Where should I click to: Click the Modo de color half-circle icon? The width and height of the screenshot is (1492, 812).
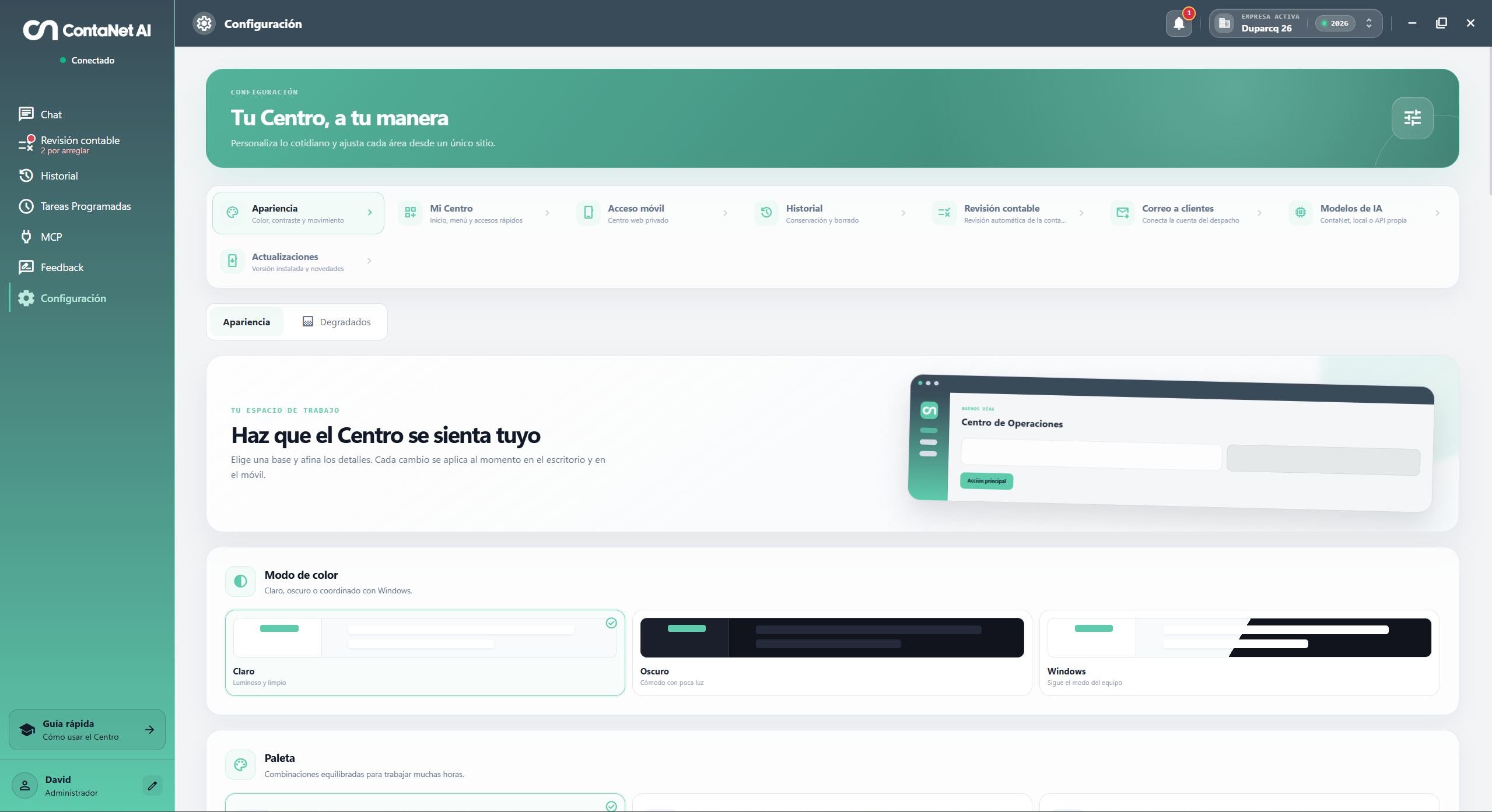click(240, 581)
